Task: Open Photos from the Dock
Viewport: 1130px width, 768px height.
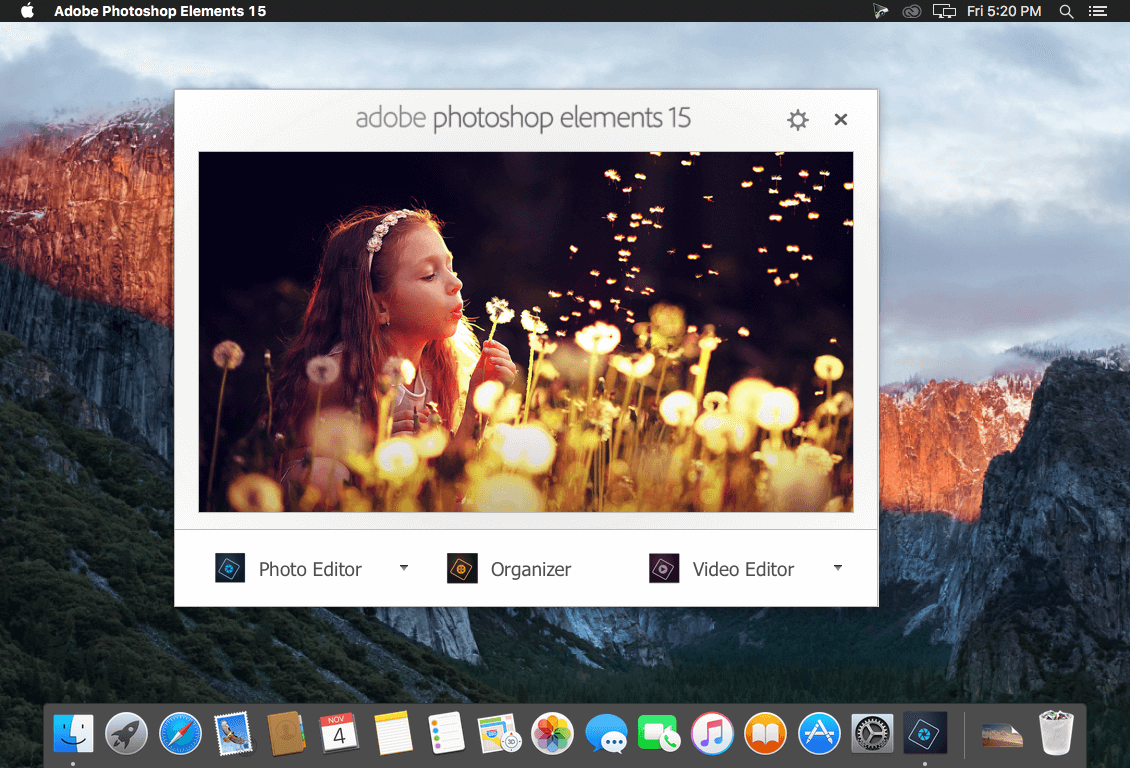Action: 552,733
